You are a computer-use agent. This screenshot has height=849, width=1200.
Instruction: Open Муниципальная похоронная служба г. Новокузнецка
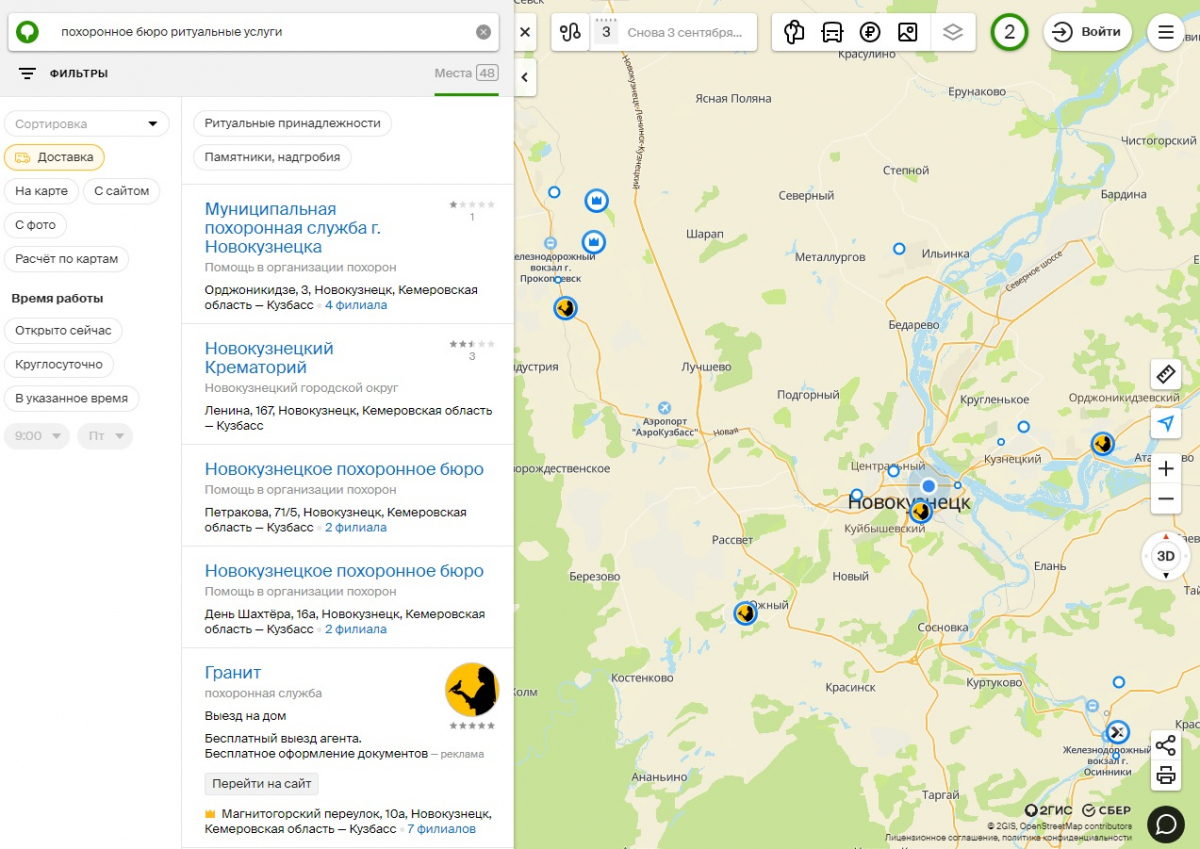point(293,228)
